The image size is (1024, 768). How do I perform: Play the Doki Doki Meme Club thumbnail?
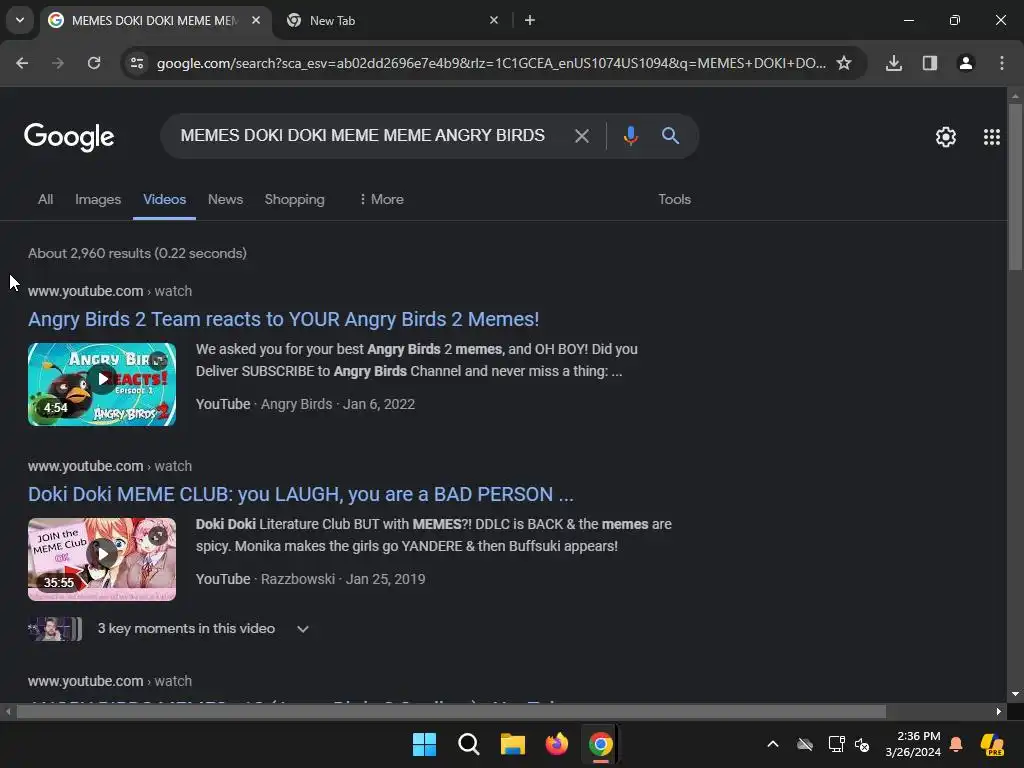[x=102, y=559]
